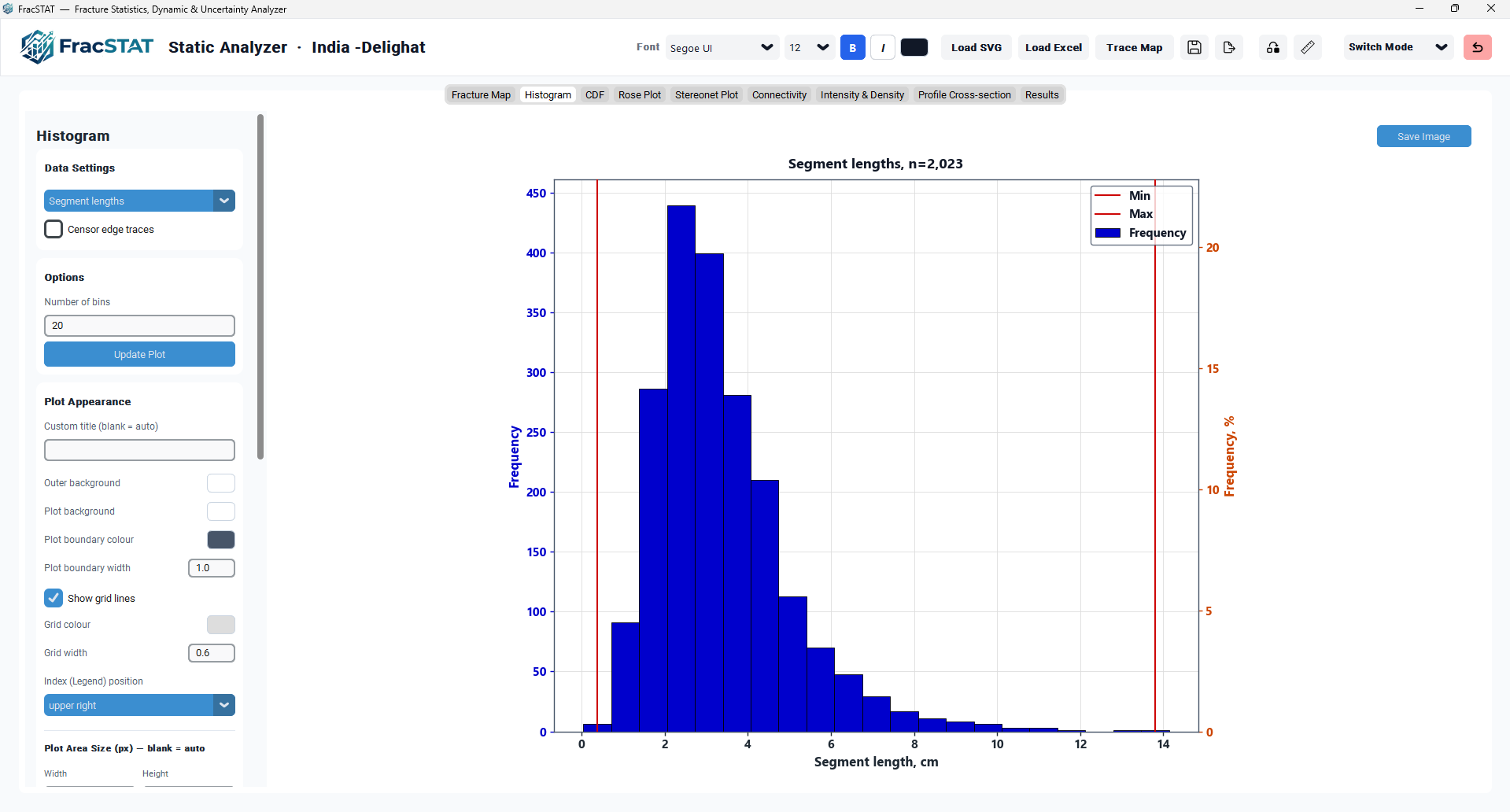Open the CDF tab

click(x=595, y=94)
